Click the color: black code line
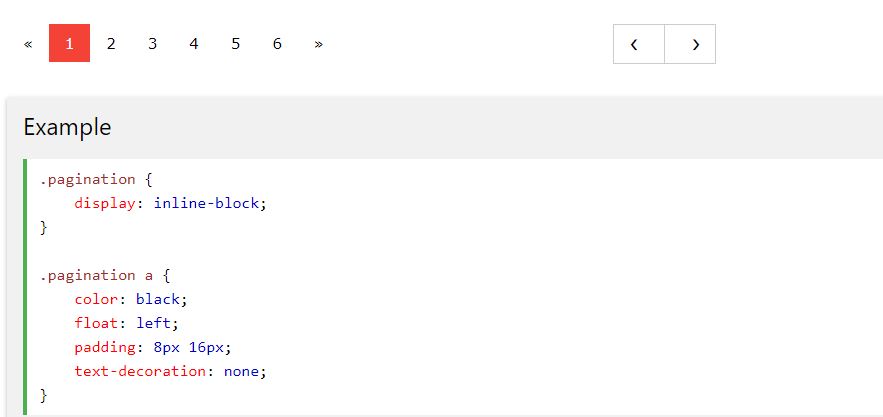Screen dimensions: 883x417 tap(131, 299)
